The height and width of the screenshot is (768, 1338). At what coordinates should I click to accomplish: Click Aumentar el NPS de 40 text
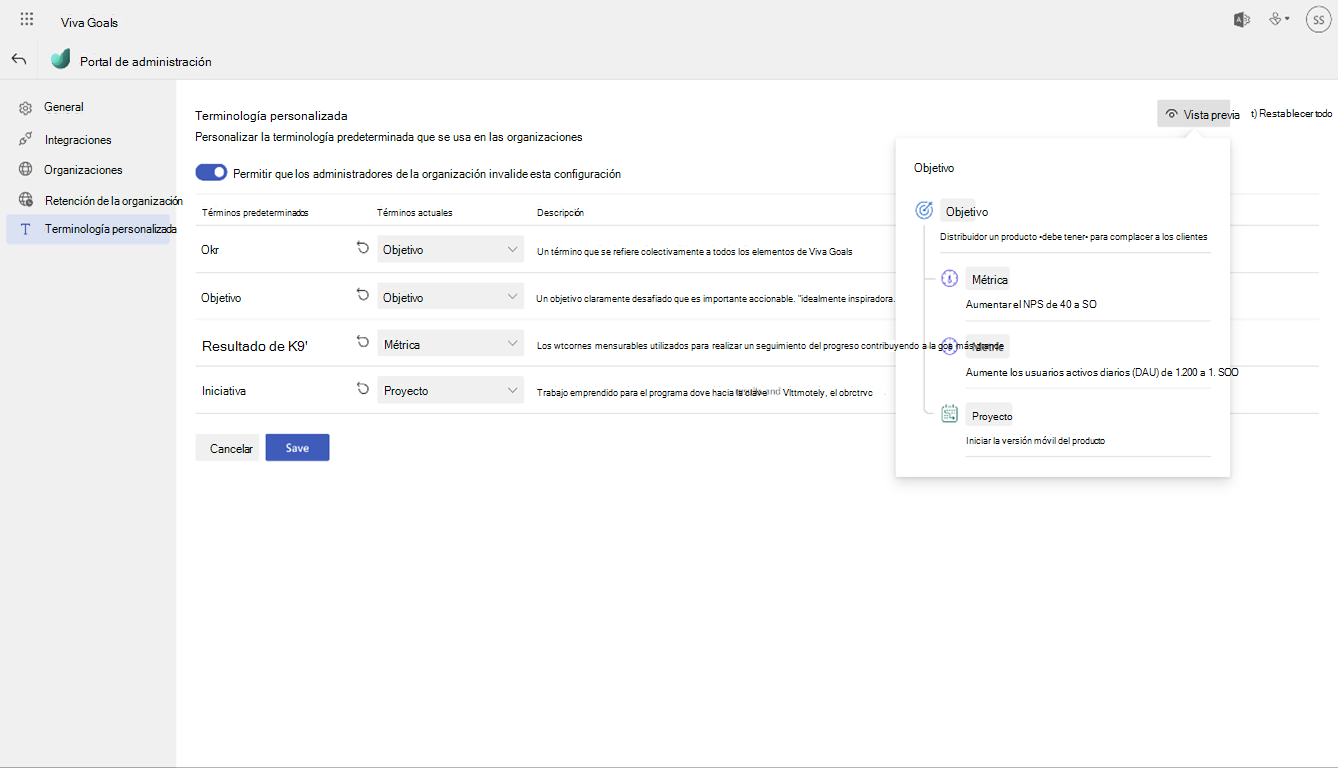coord(1031,304)
